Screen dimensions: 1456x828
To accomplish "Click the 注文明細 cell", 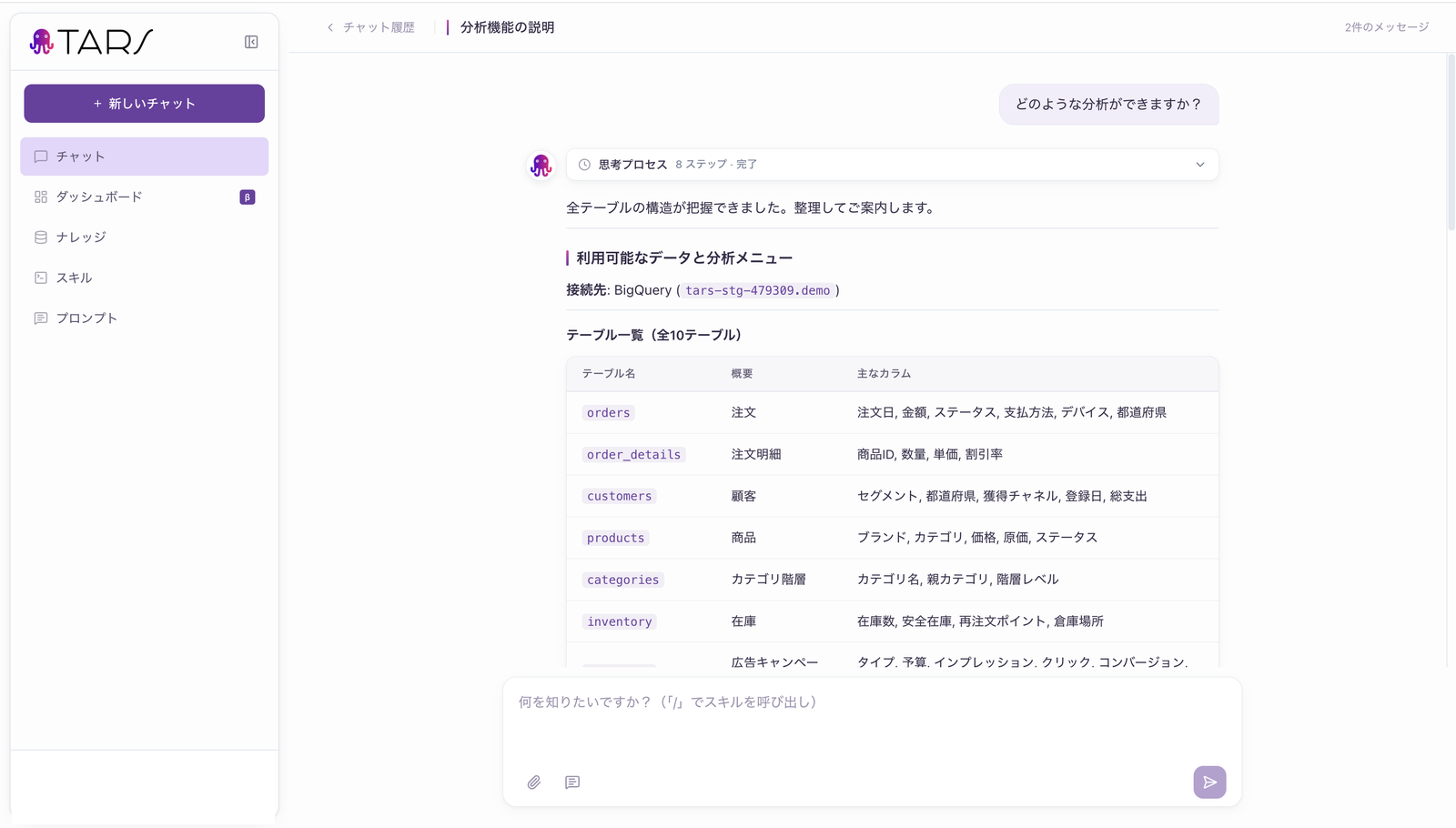I will pos(756,454).
